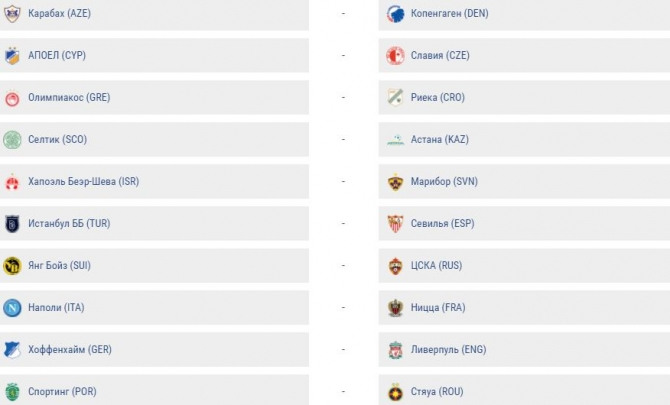Viewport: 670px width, 405px height.
Task: Click the Олимпиакос (GRE) club crest
Action: point(12,98)
